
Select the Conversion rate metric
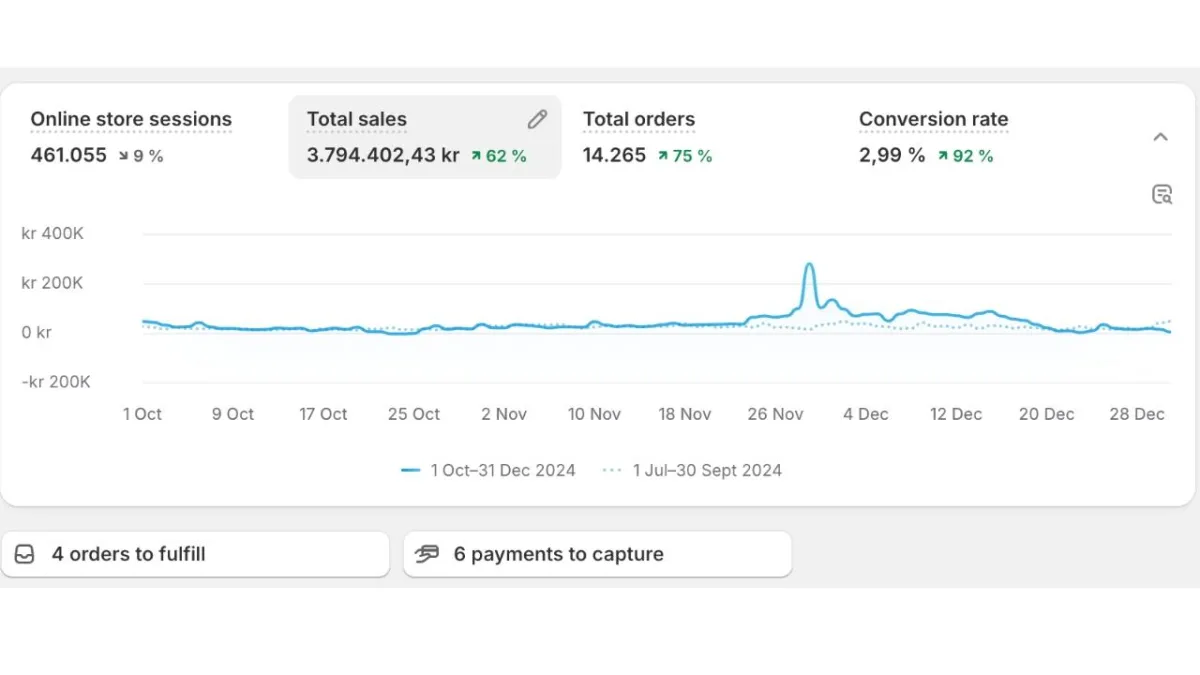click(933, 120)
